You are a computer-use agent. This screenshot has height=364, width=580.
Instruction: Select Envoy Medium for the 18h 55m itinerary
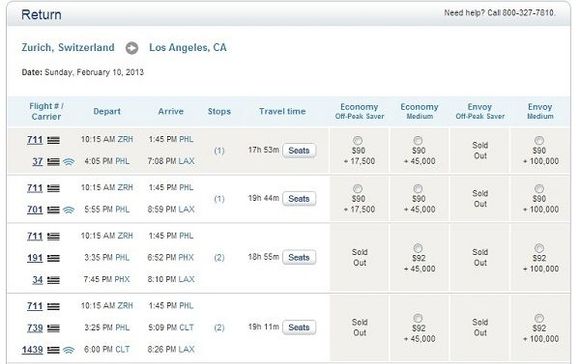[x=539, y=248]
